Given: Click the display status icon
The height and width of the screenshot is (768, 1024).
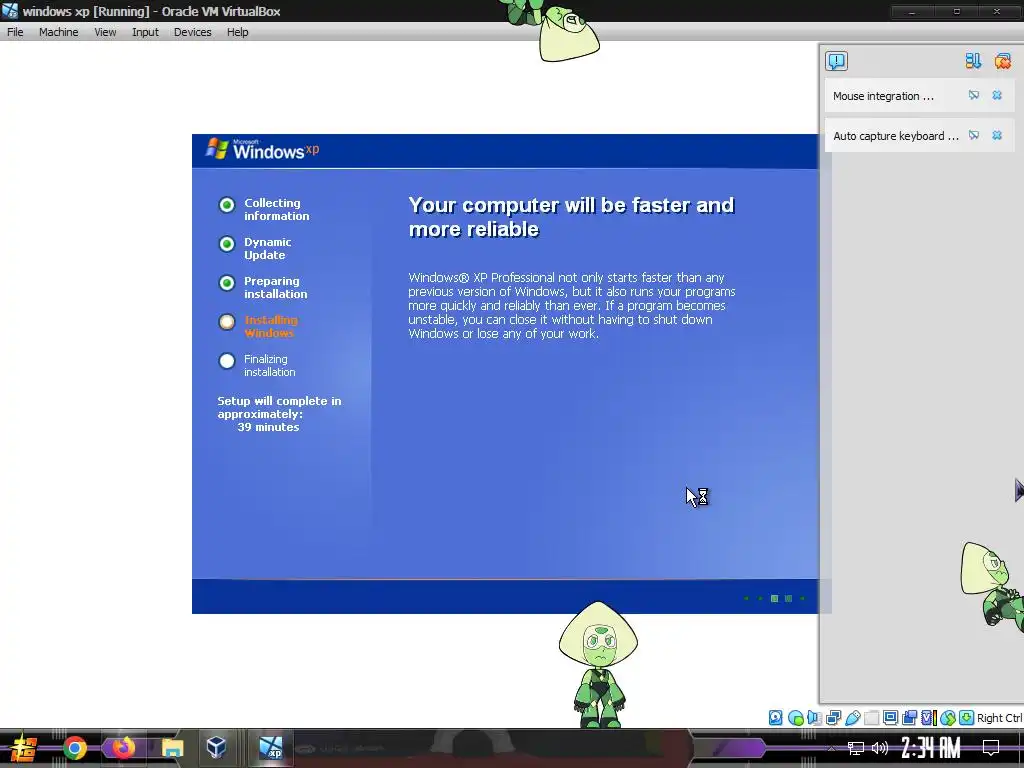Looking at the screenshot, I should click(890, 718).
